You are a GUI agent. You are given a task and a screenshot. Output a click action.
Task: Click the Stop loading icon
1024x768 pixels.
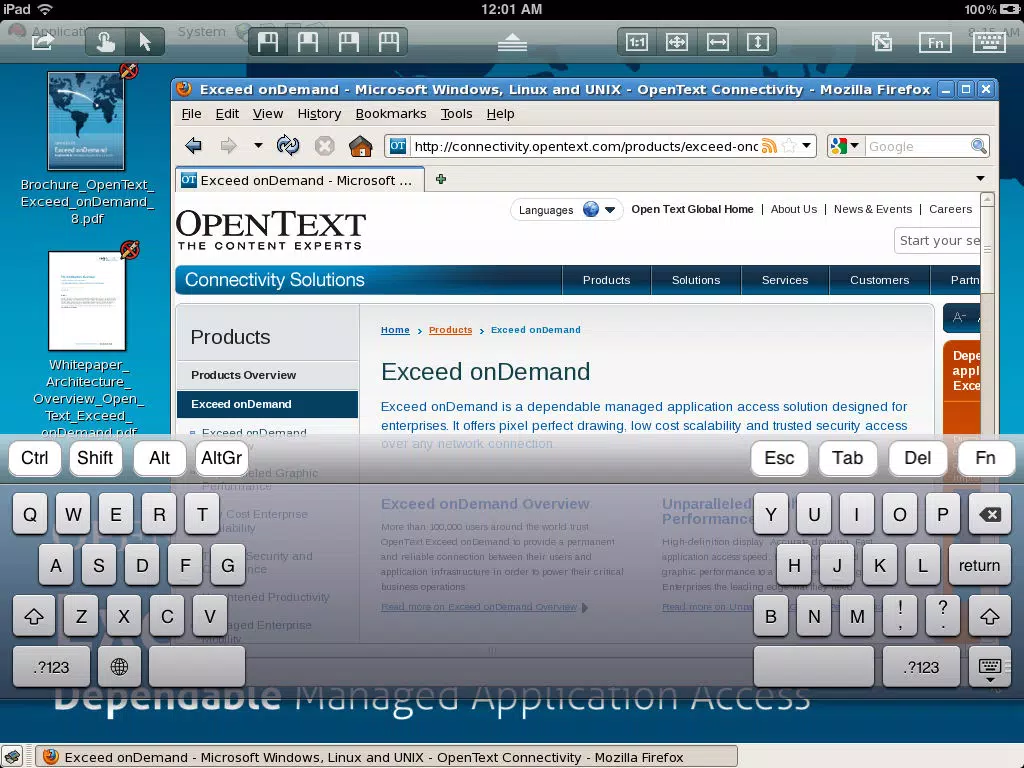click(x=325, y=146)
